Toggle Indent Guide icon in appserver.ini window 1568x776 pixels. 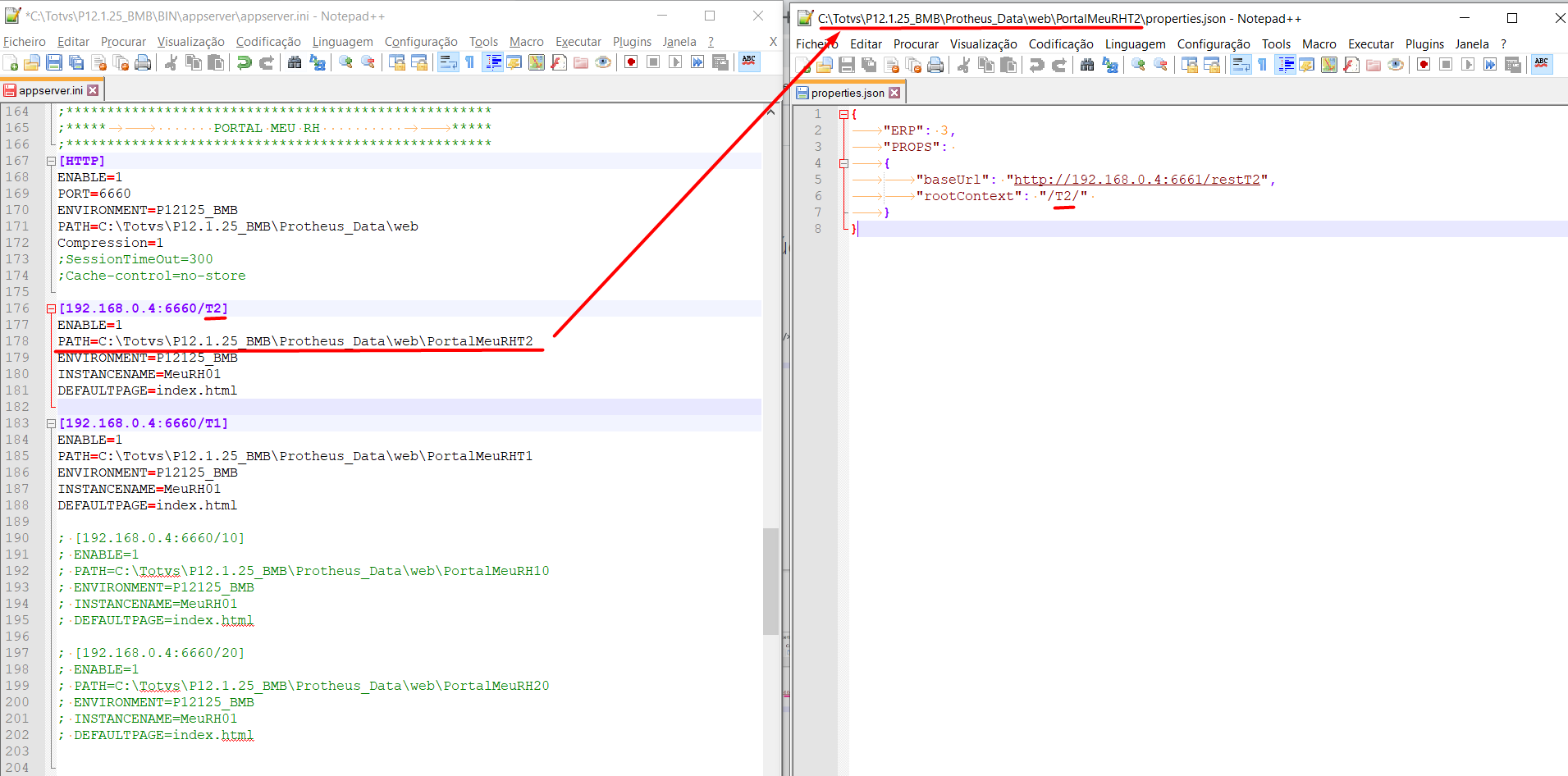point(492,63)
